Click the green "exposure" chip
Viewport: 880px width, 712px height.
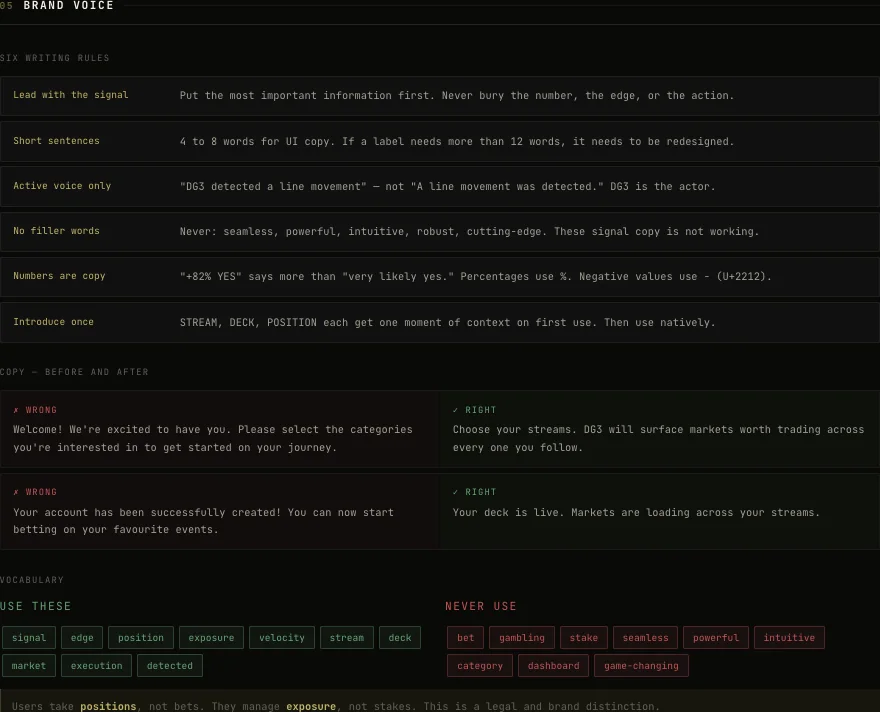211,637
